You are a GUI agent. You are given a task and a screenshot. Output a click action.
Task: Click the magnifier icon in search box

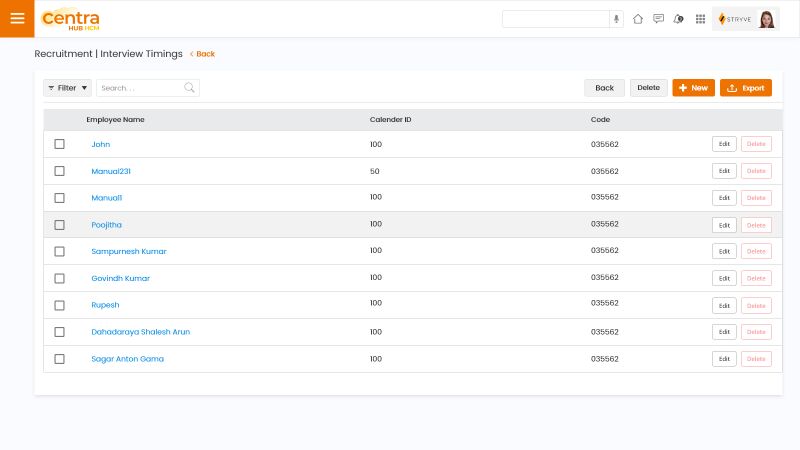(189, 88)
